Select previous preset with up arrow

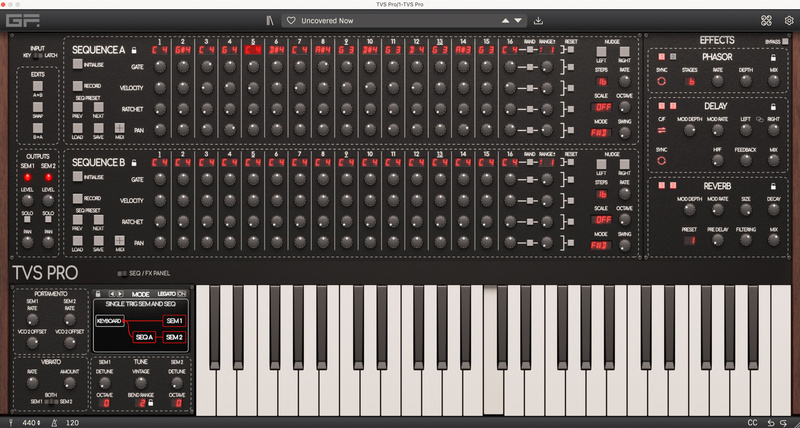pyautogui.click(x=505, y=21)
